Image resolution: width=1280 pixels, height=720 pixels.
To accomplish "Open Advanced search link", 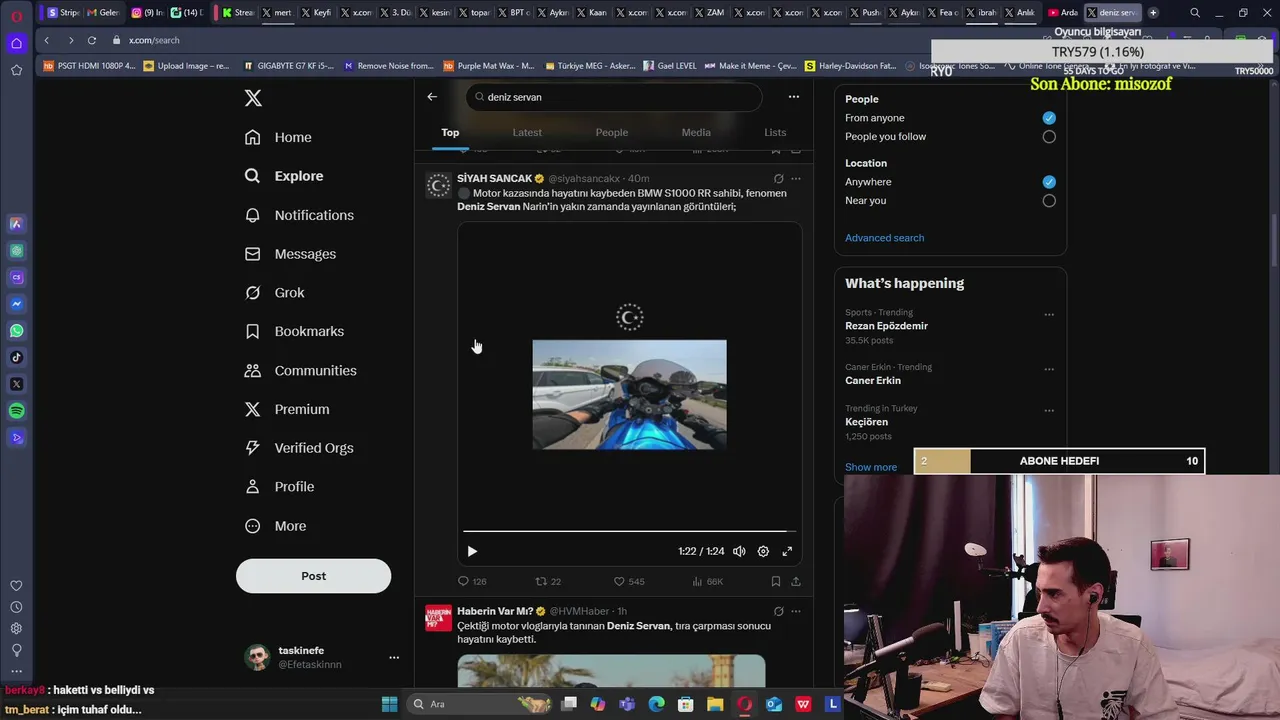I will coord(884,238).
